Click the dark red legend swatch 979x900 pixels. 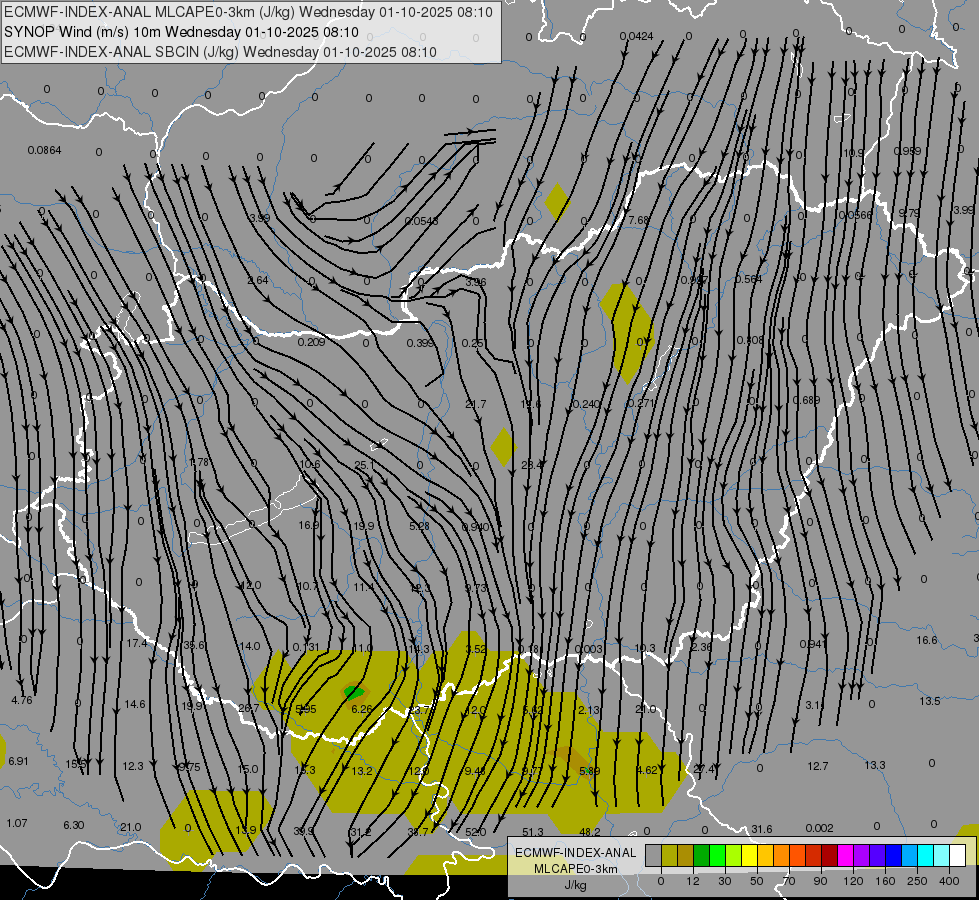pos(830,855)
